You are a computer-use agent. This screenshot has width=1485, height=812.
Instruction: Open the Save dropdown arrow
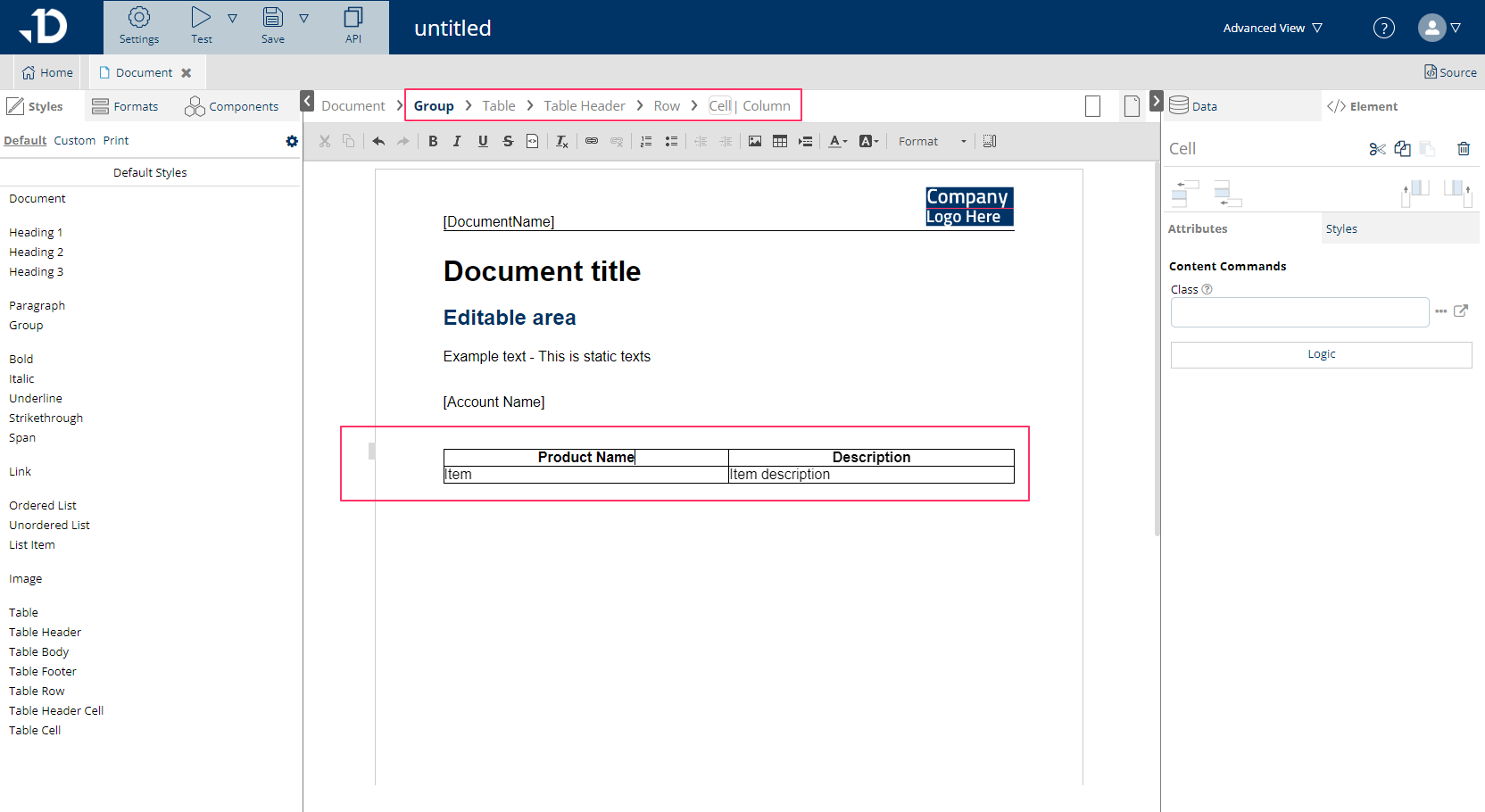303,18
